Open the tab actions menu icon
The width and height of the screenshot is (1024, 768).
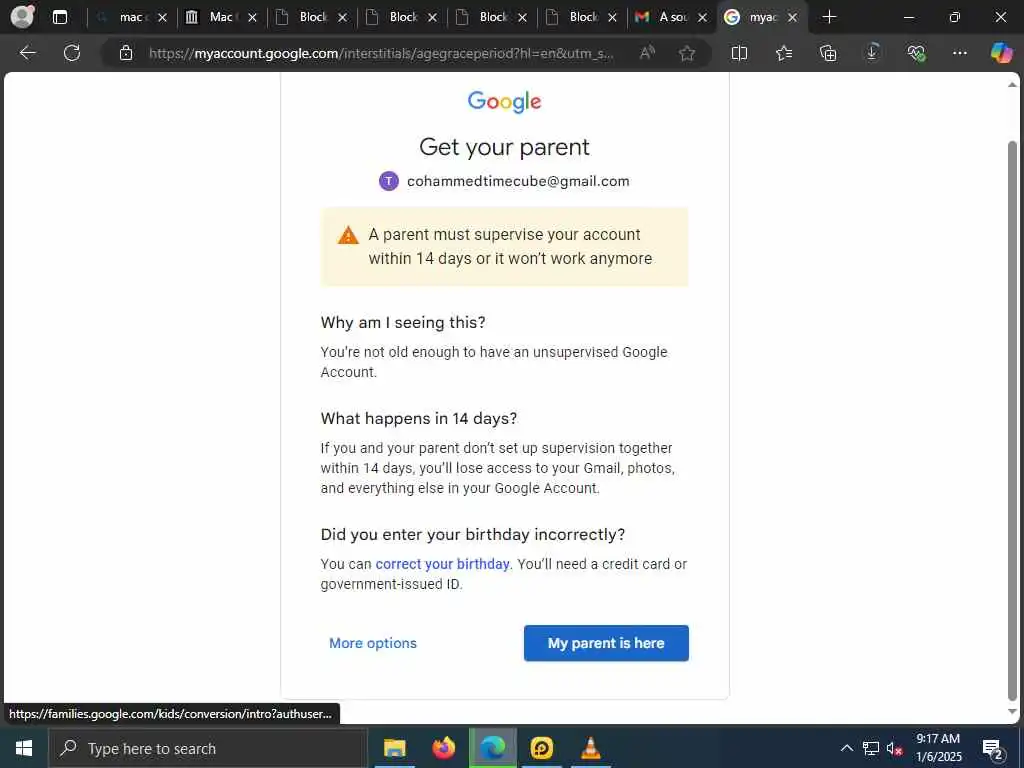click(60, 17)
